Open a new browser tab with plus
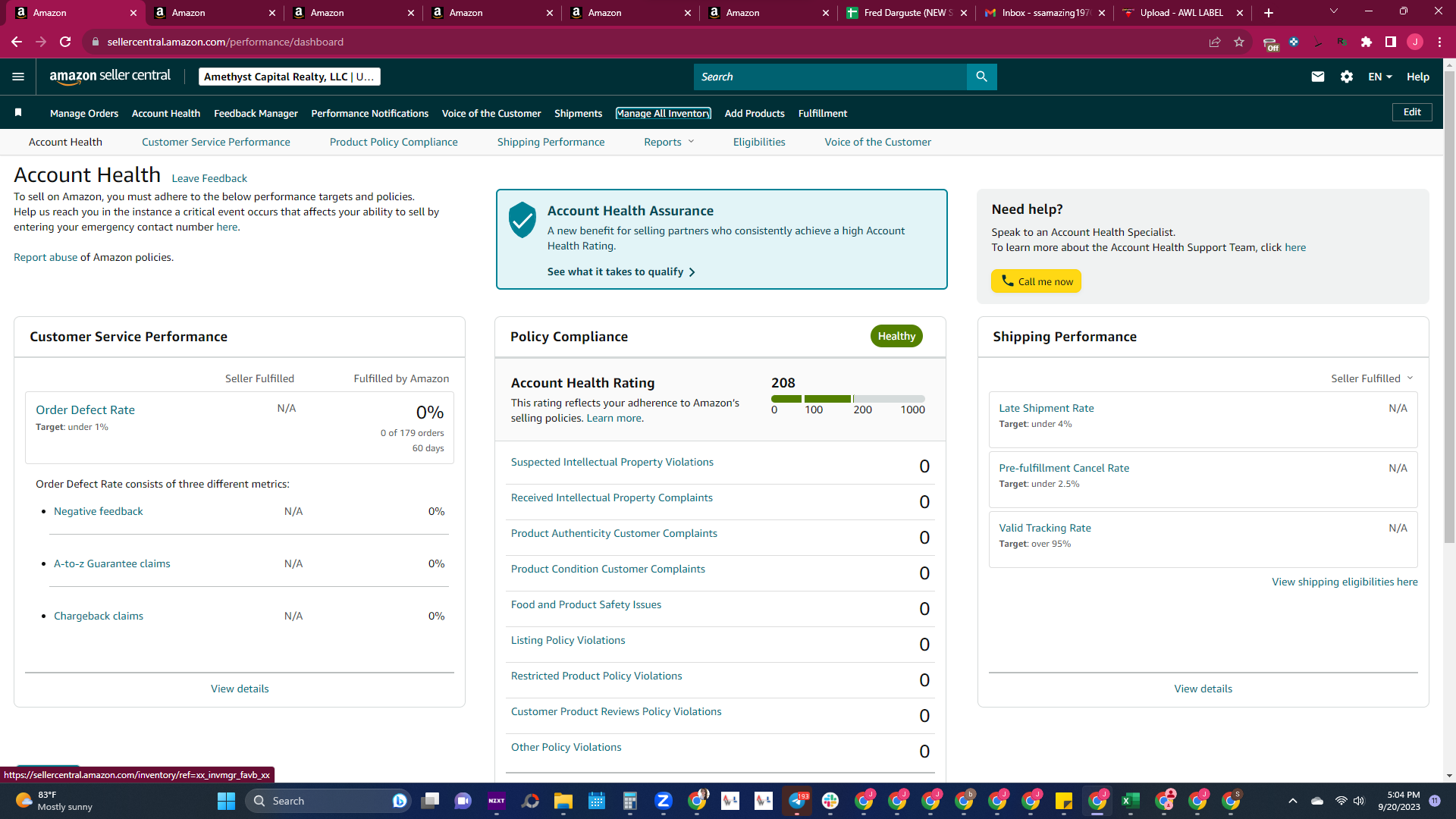Image resolution: width=1456 pixels, height=819 pixels. 1269,13
